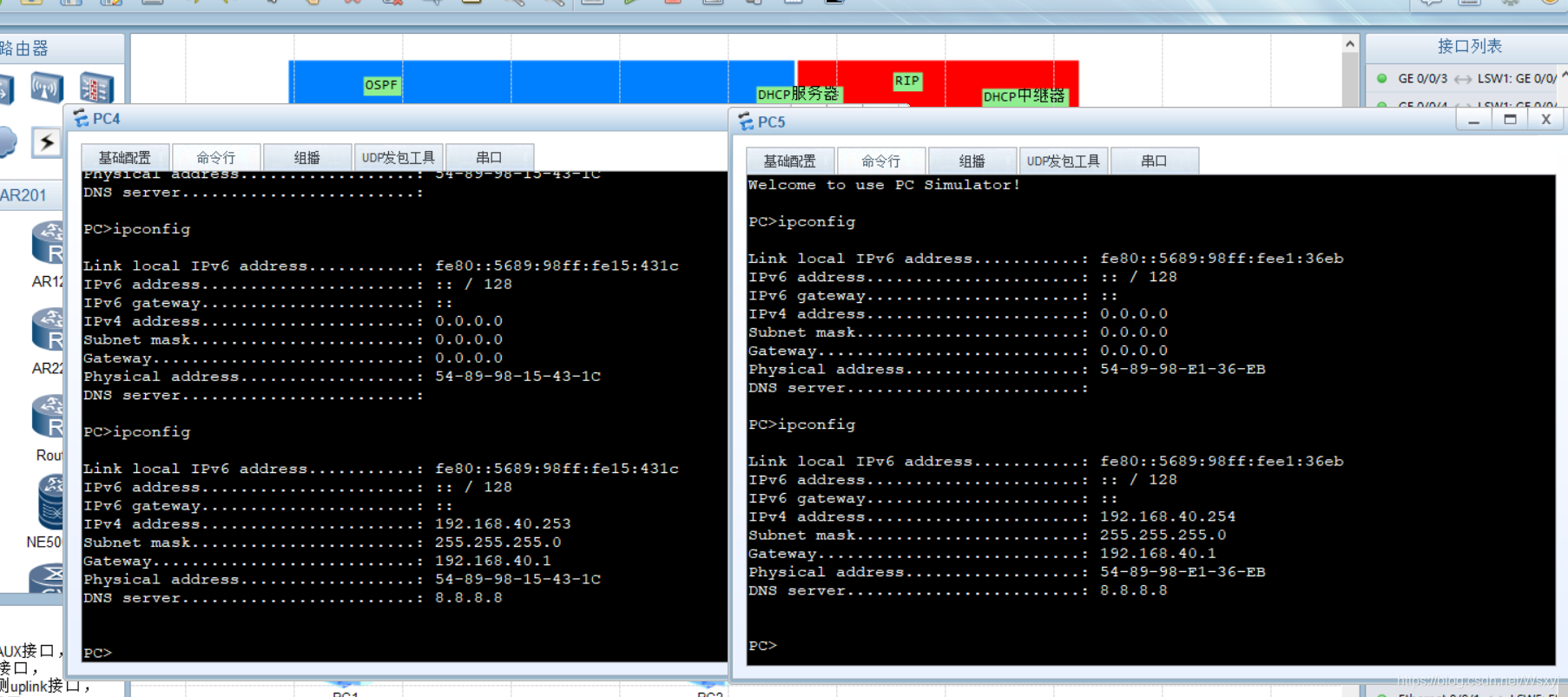This screenshot has width=1568, height=697.
Task: Switch to 串口 tab in PC5 window
Action: point(1155,161)
